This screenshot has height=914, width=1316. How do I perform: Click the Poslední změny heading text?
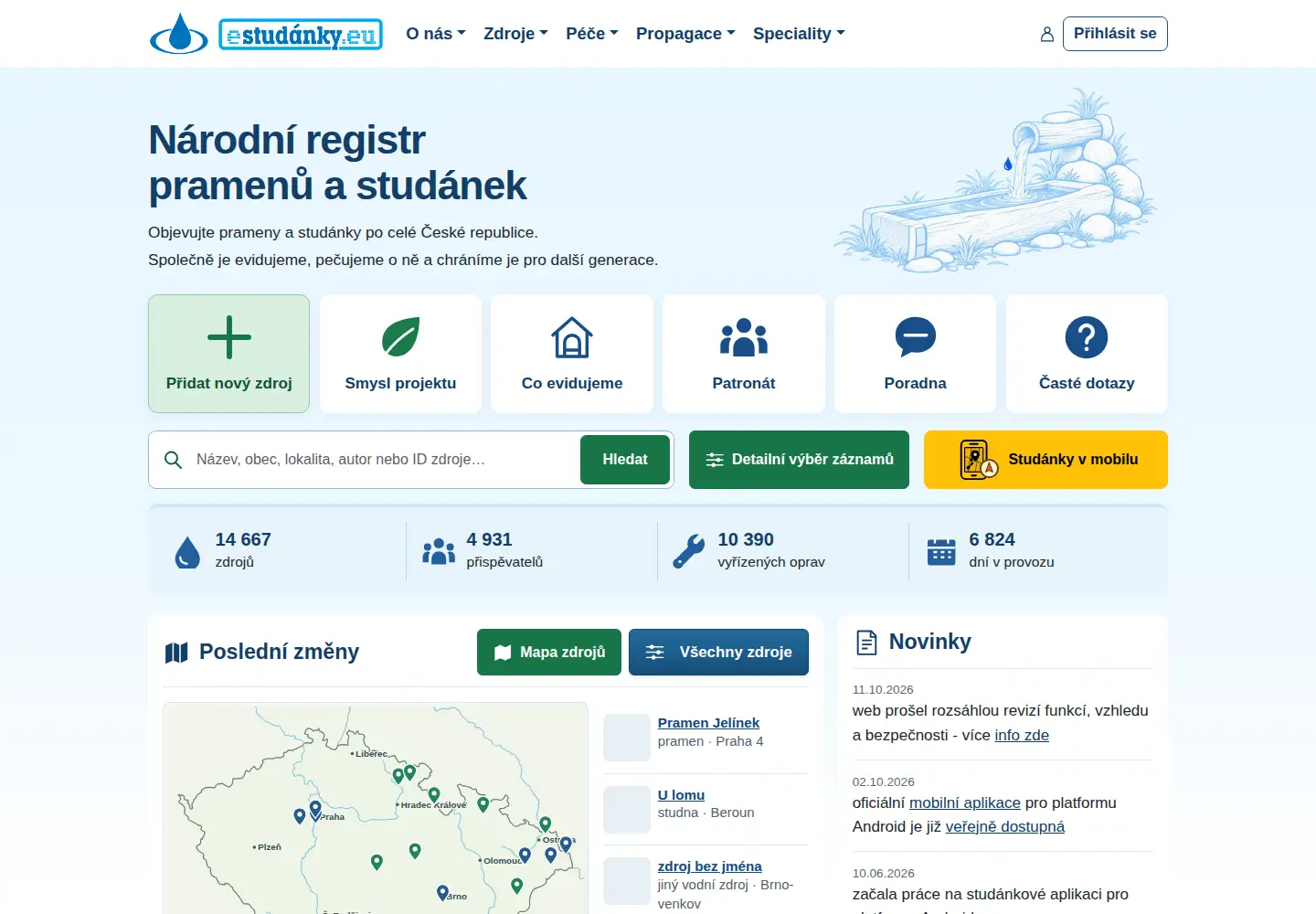coord(279,652)
